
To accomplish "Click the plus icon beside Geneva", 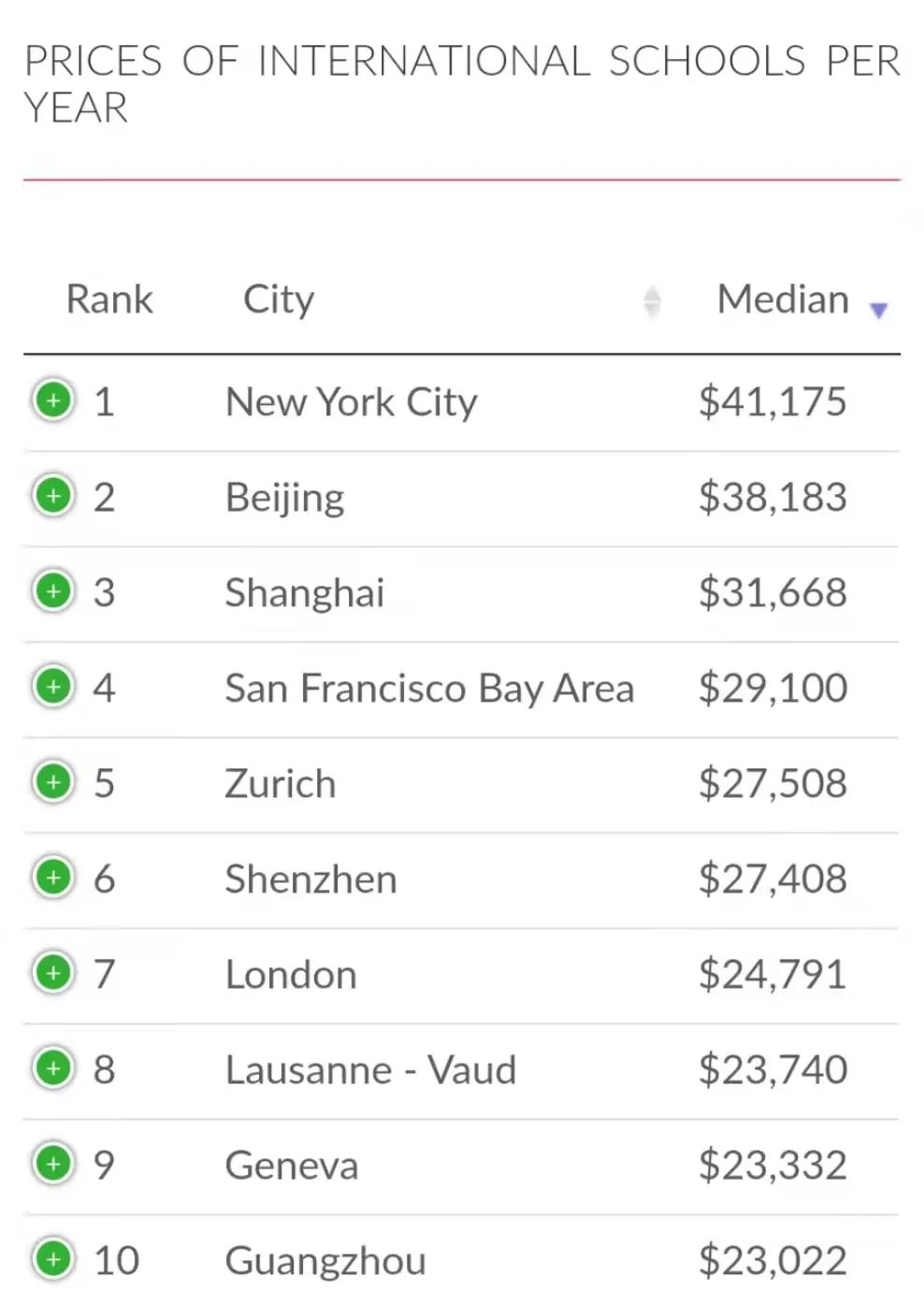I will click(x=53, y=1164).
